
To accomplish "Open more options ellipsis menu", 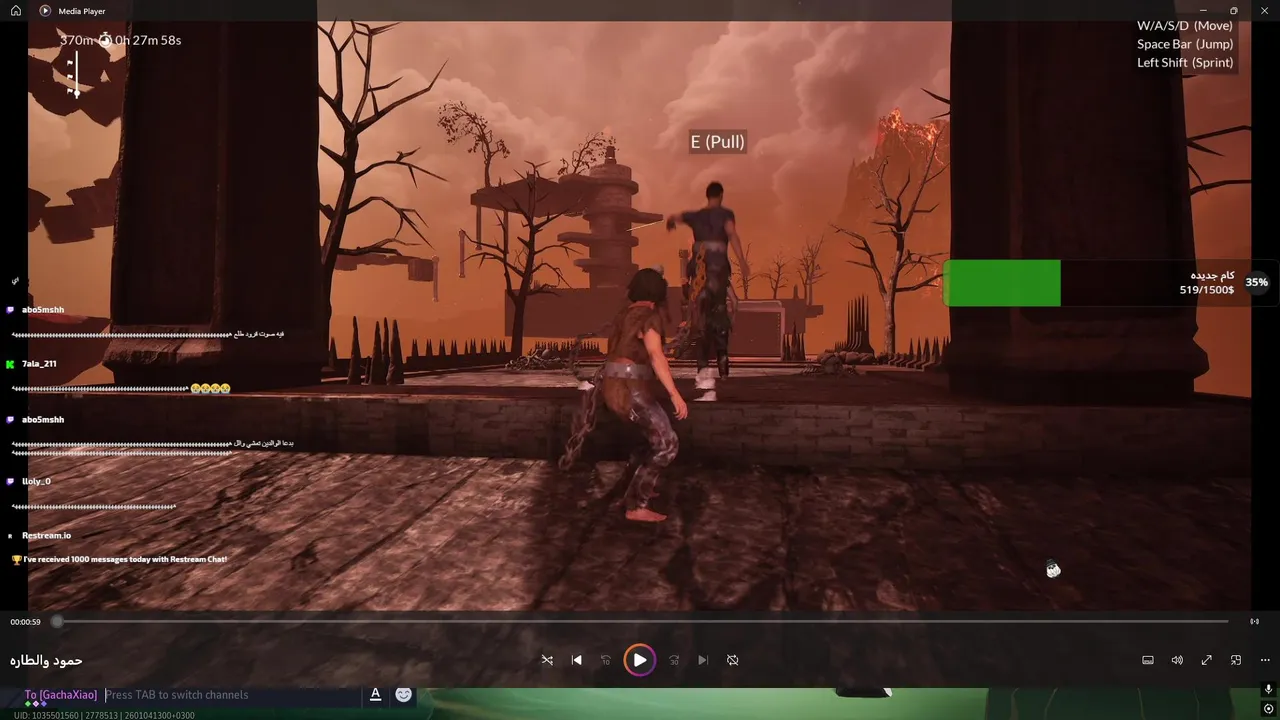I will click(1265, 660).
